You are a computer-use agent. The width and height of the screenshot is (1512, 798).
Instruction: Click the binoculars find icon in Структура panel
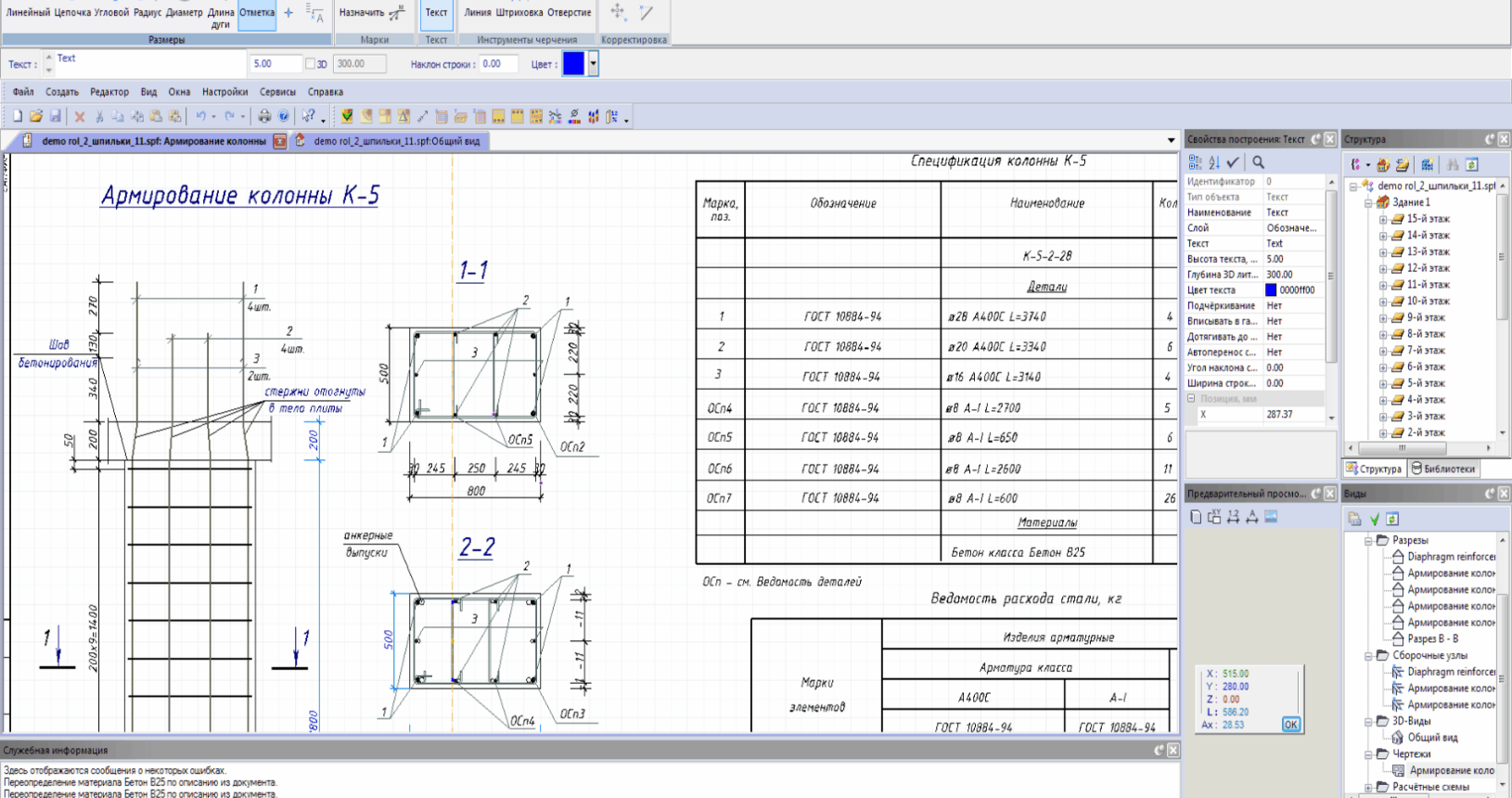coord(1453,164)
